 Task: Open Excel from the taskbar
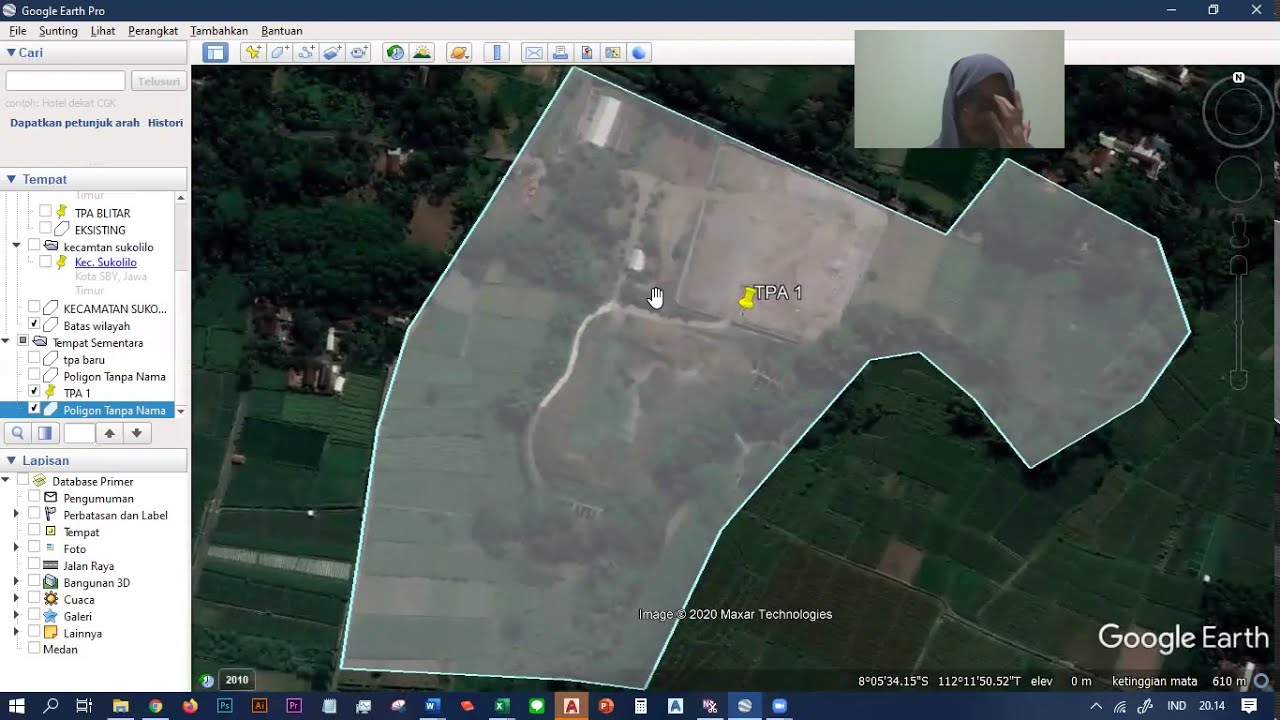point(501,706)
